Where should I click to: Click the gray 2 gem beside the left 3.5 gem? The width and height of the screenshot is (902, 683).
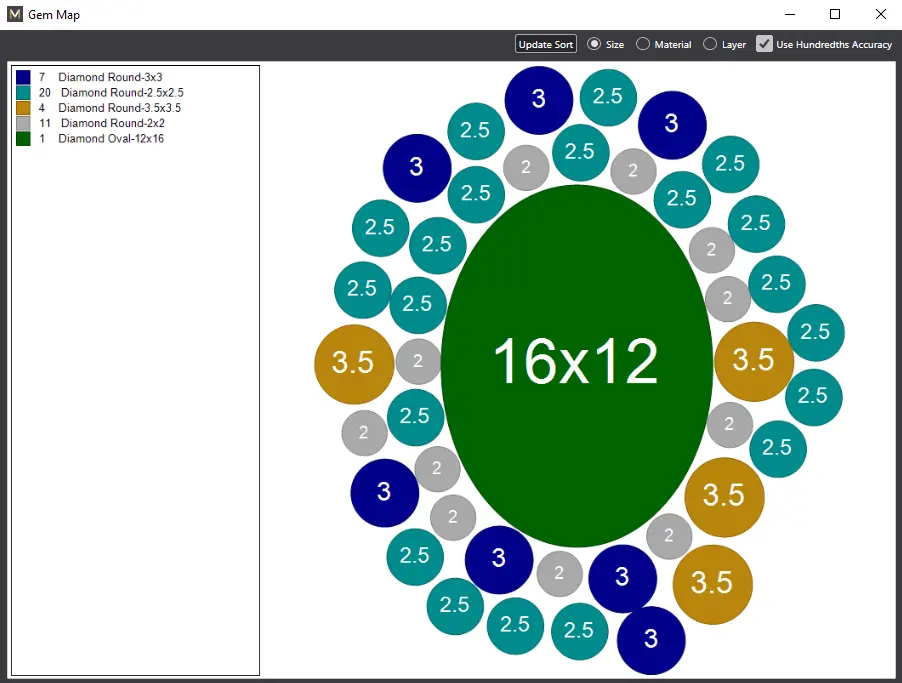[418, 362]
